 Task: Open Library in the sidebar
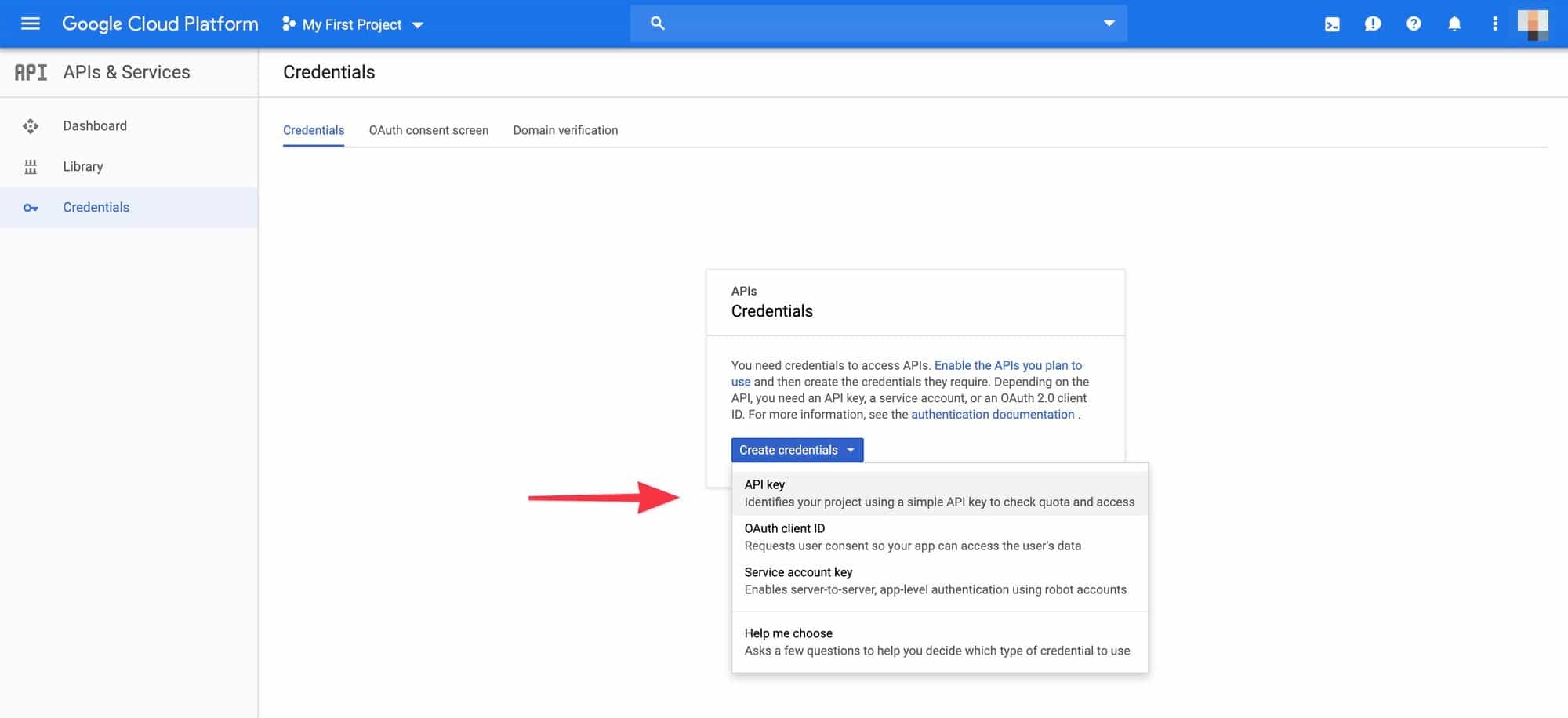[129, 167]
